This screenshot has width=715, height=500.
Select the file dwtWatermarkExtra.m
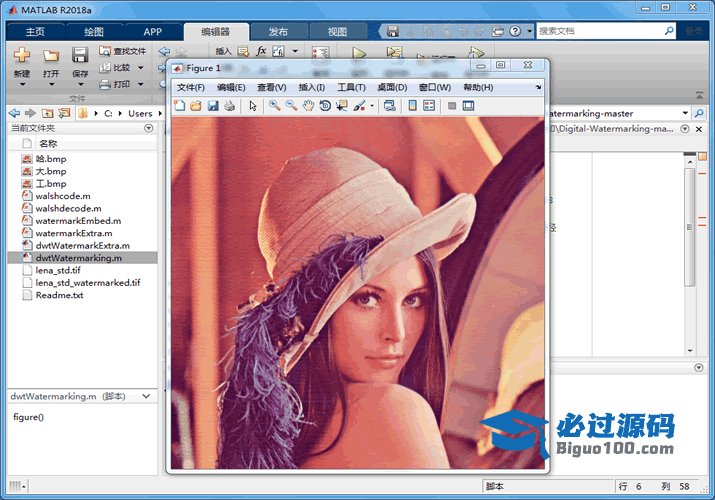[83, 245]
